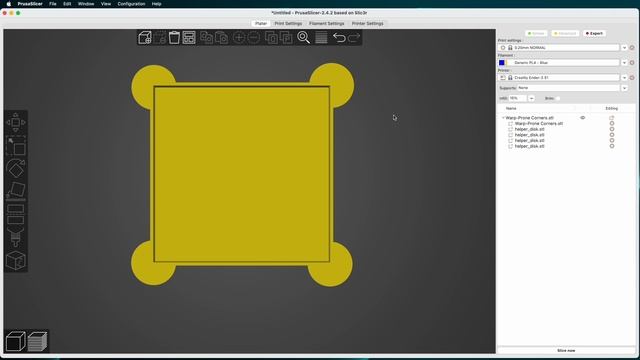The width and height of the screenshot is (640, 360).
Task: Collapse the Warp-Prone Corners.stl object tree
Action: pyautogui.click(x=503, y=118)
